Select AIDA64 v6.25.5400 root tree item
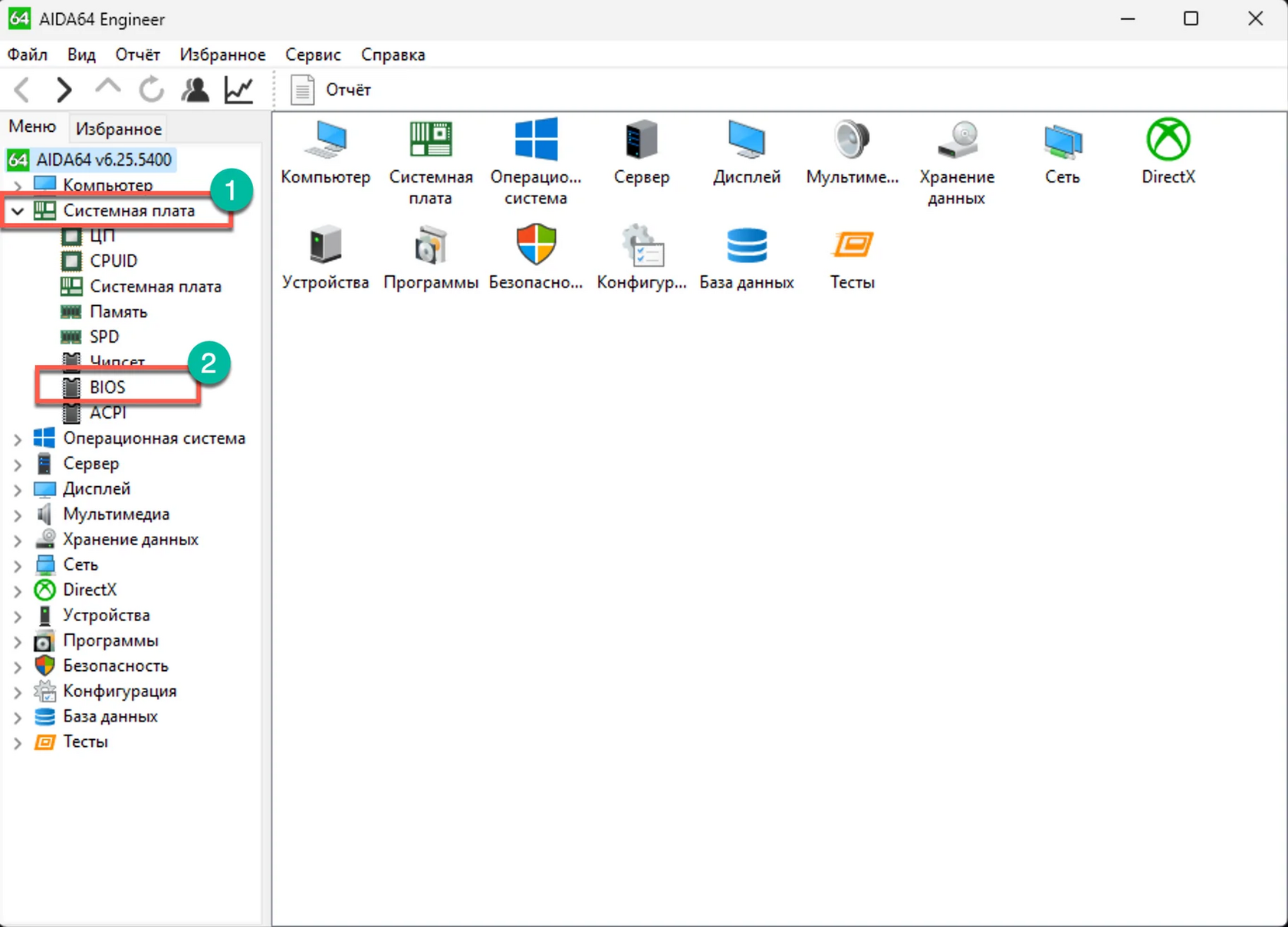 point(90,159)
